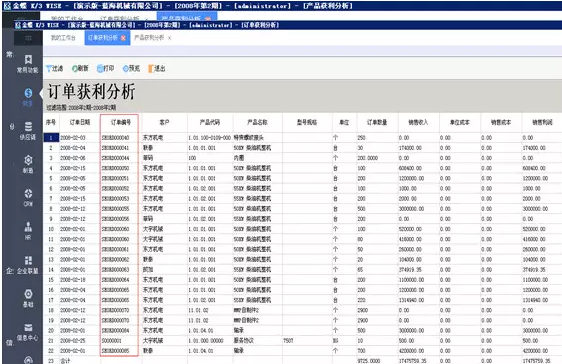The height and width of the screenshot is (364, 562).
Task: Click the date 2008-02-06 in row 3
Action: (x=73, y=158)
